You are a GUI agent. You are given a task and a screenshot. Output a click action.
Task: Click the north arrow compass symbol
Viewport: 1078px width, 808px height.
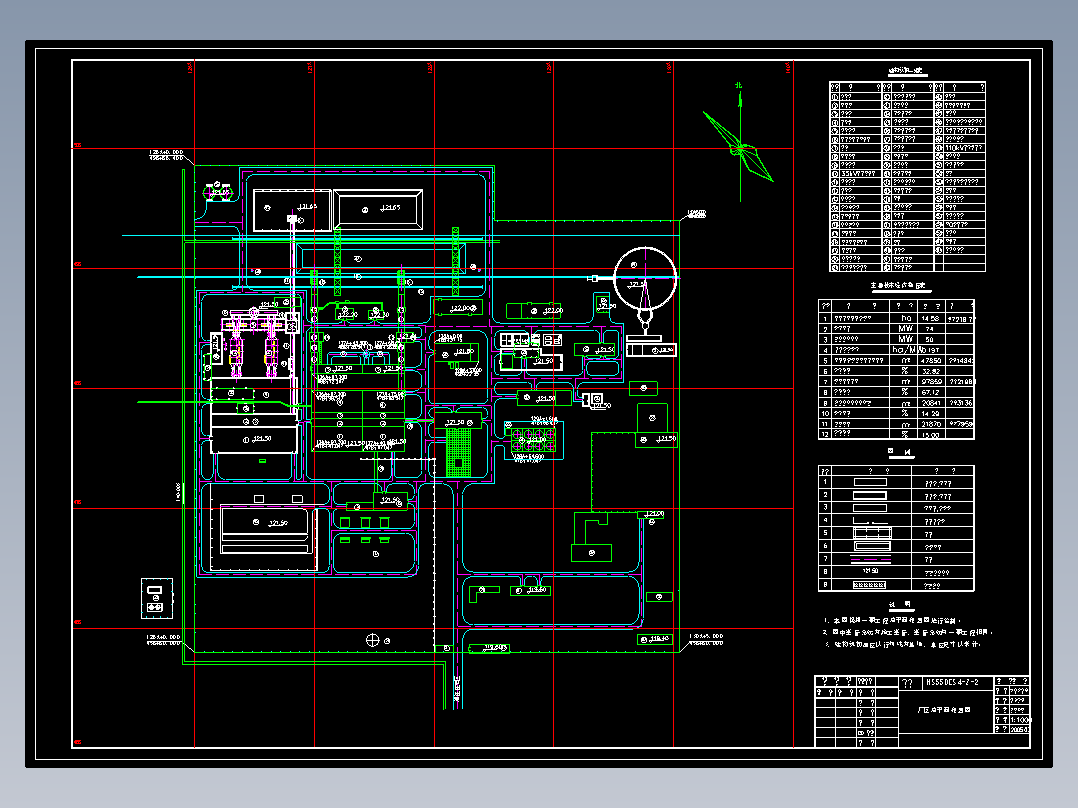click(739, 143)
